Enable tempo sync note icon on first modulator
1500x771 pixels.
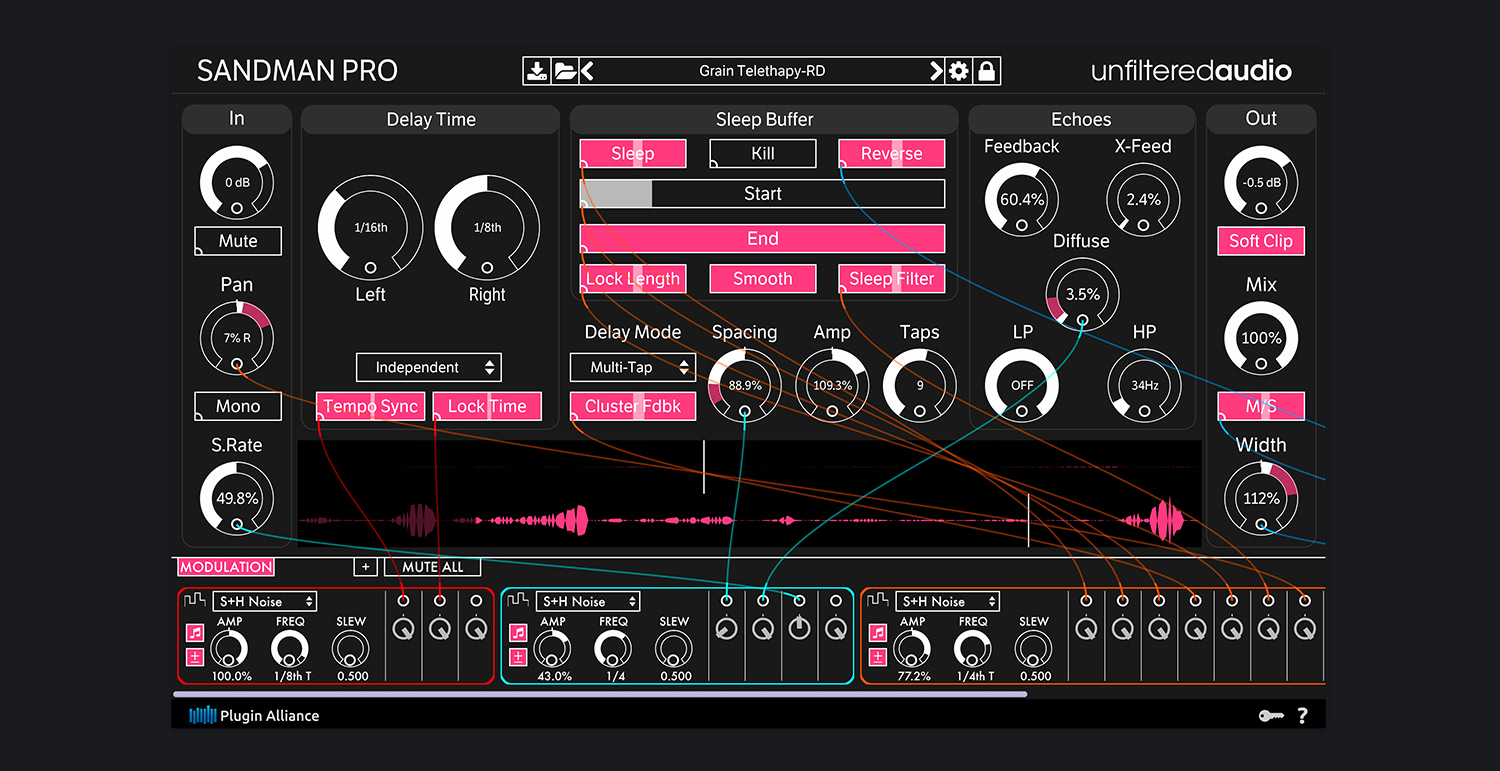[193, 632]
